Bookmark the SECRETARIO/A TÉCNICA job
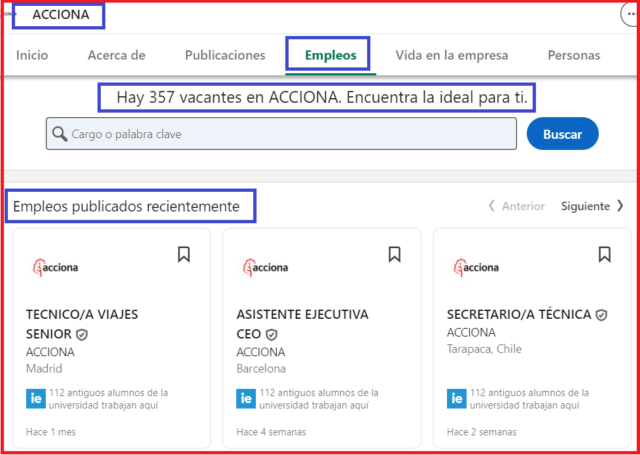Image resolution: width=640 pixels, height=455 pixels. tap(604, 255)
